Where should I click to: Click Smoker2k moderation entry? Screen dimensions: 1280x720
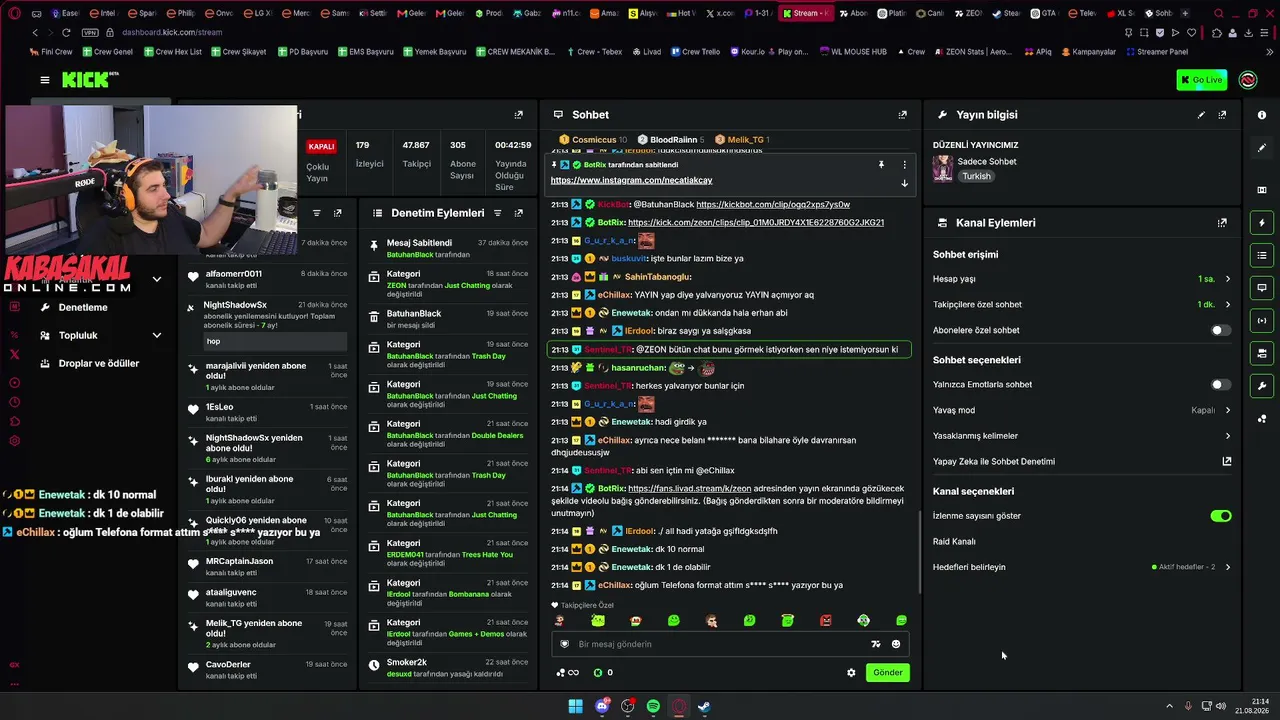tap(448, 667)
